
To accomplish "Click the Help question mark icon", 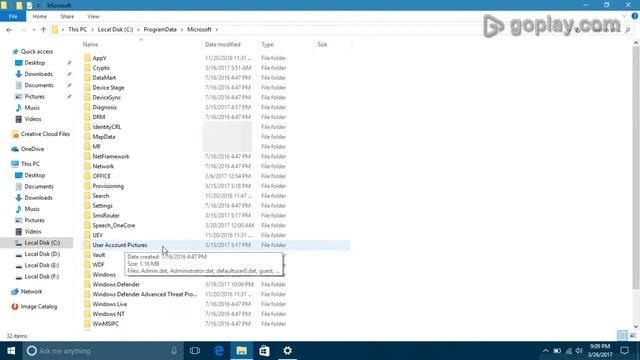I will coord(635,16).
